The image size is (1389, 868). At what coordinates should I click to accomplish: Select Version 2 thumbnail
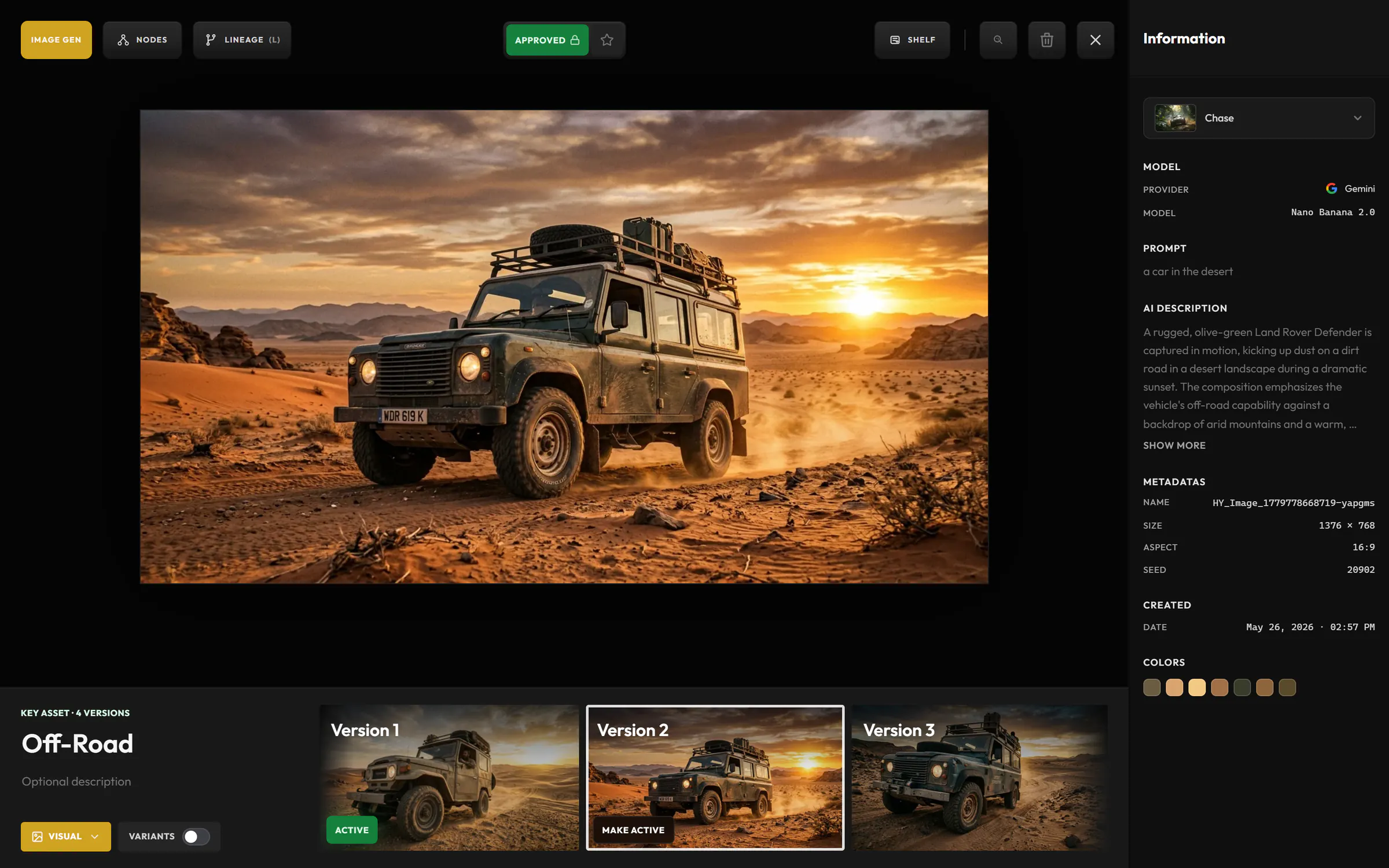(715, 778)
